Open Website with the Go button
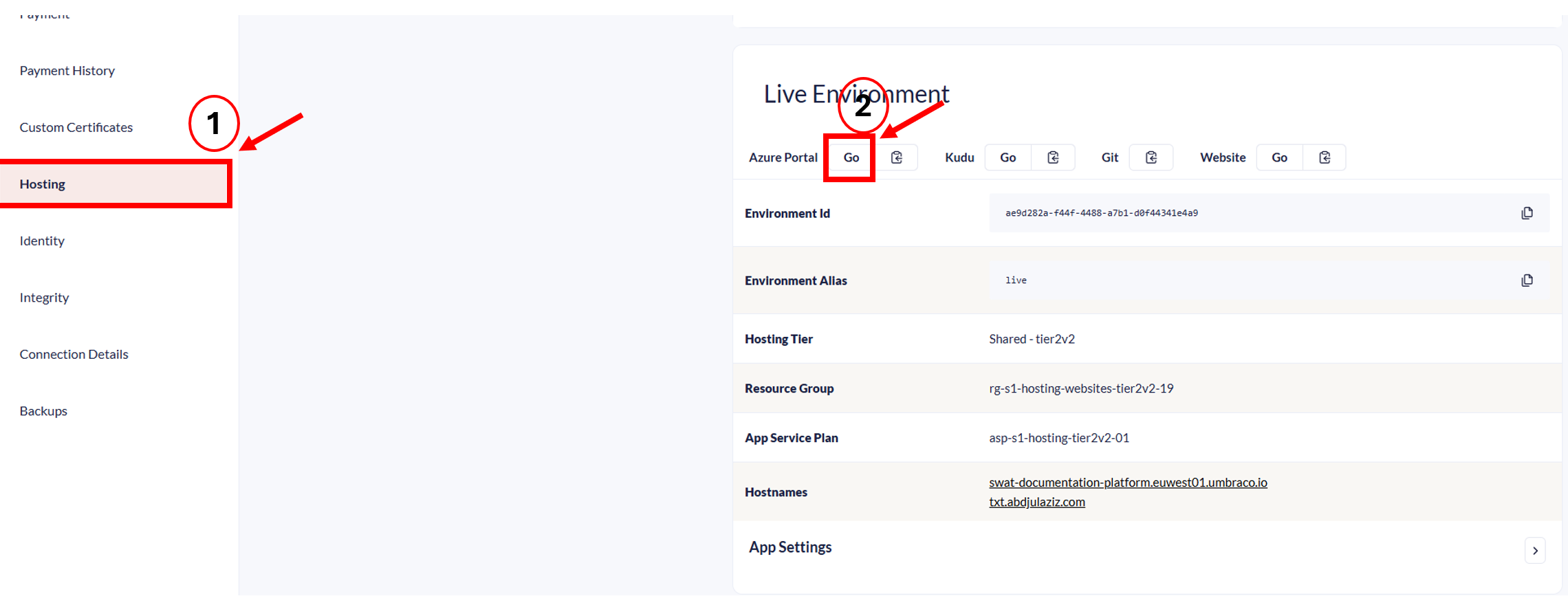This screenshot has height=605, width=1568. coord(1279,157)
